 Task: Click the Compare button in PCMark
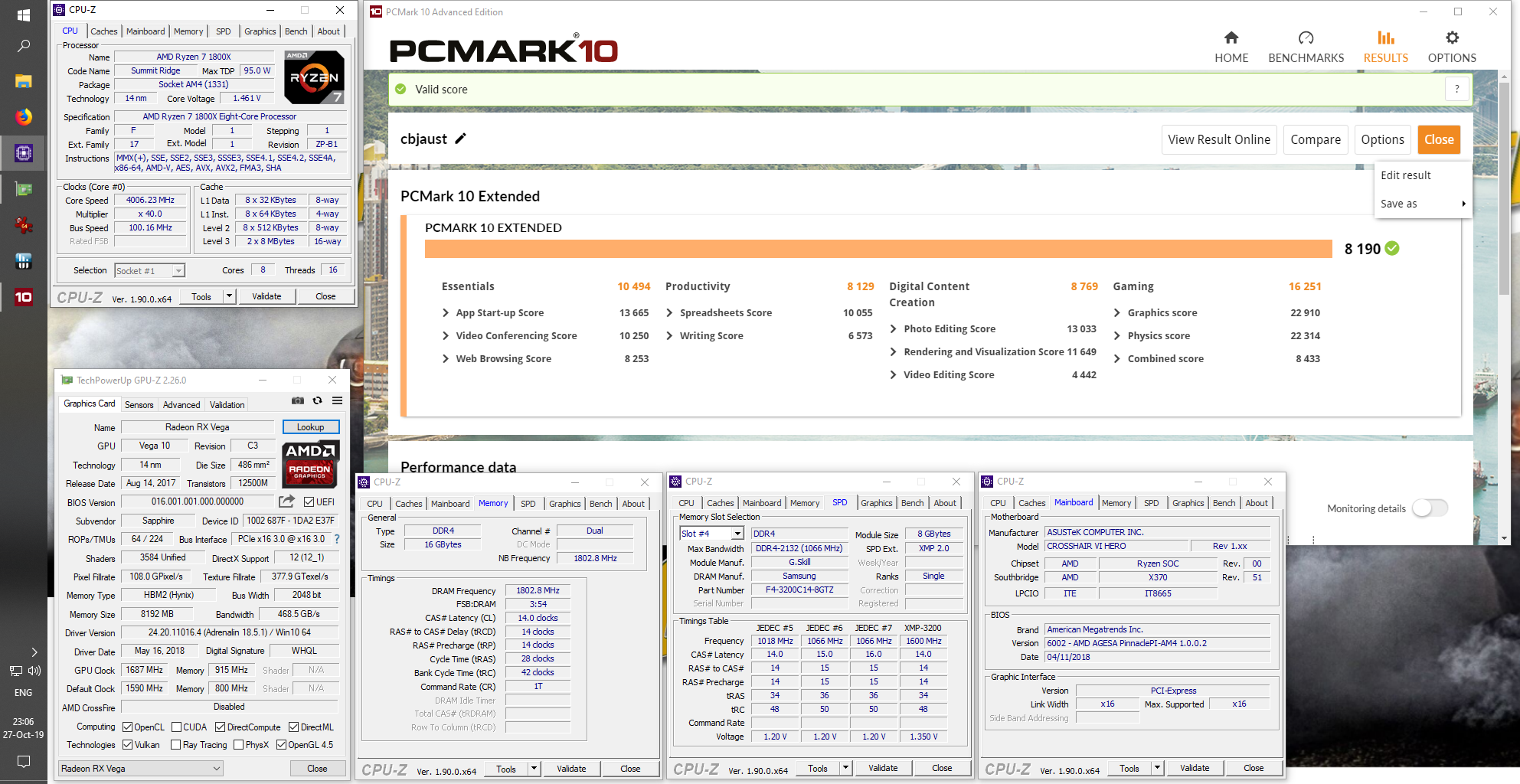(1316, 139)
